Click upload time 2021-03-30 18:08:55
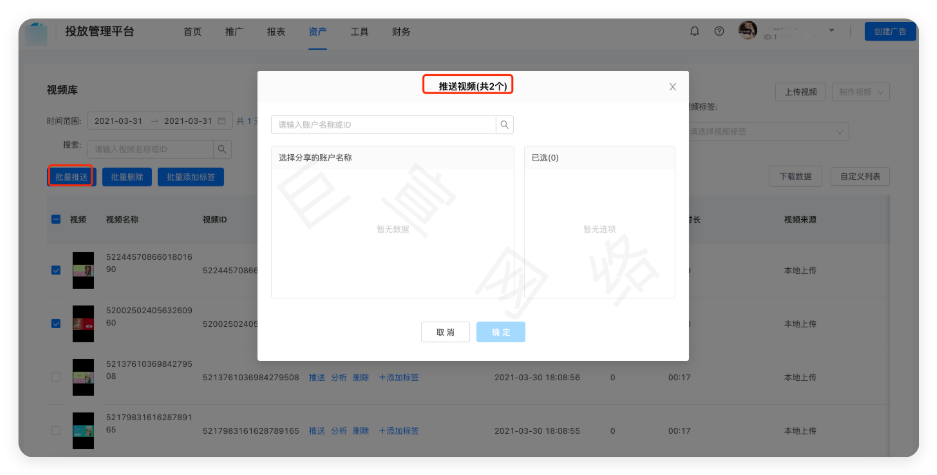This screenshot has height=475, width=937. [x=537, y=431]
